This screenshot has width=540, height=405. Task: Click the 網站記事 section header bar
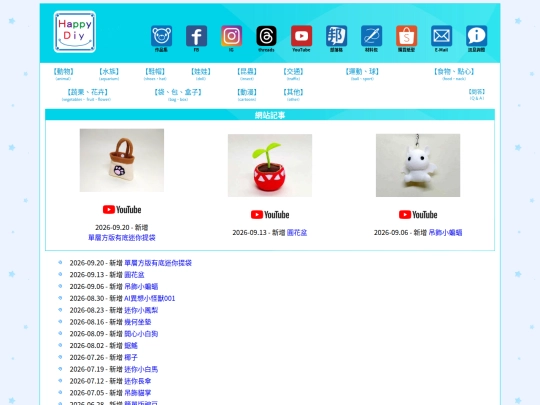click(270, 115)
